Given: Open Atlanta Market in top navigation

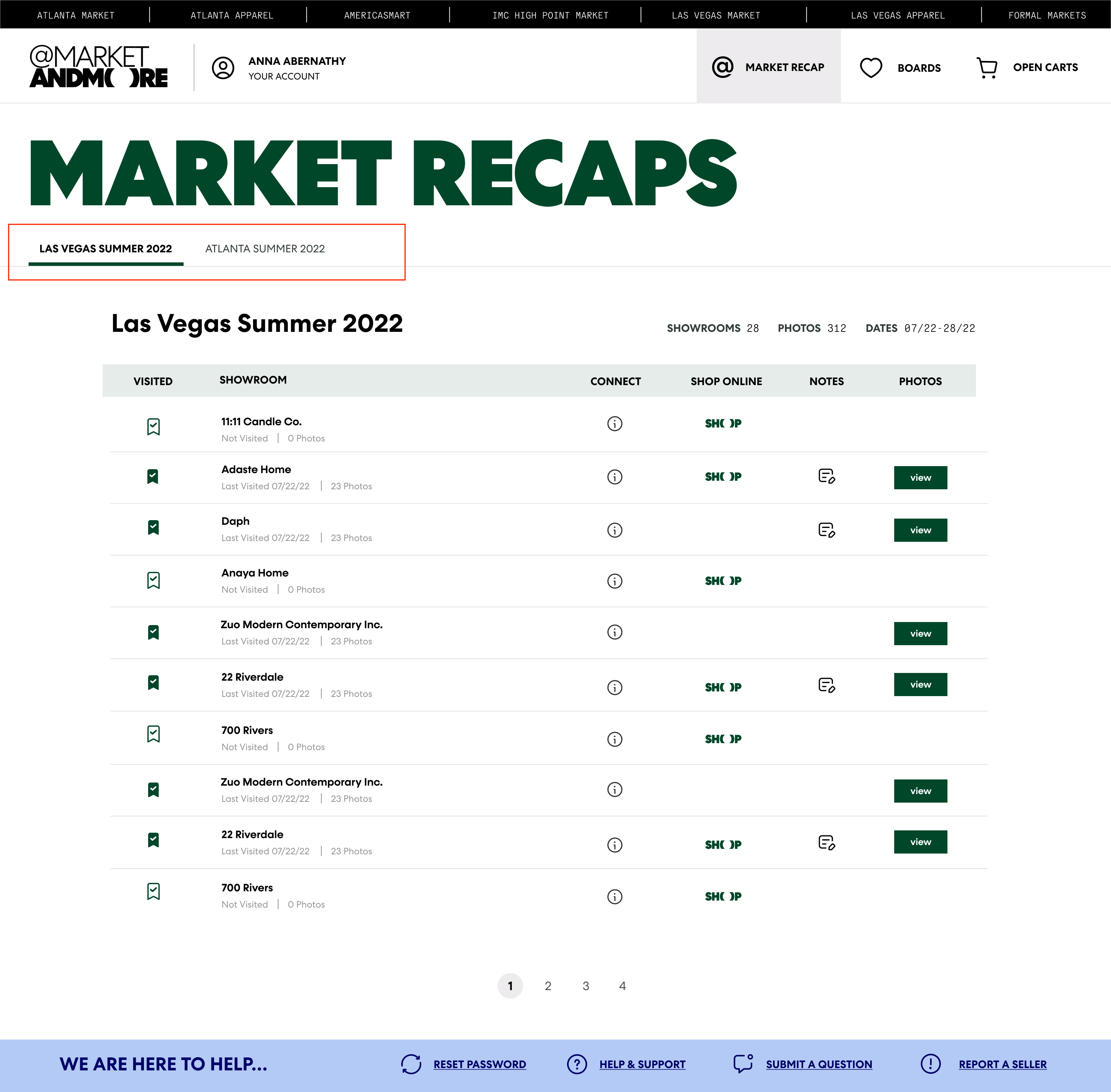Looking at the screenshot, I should click(x=76, y=15).
